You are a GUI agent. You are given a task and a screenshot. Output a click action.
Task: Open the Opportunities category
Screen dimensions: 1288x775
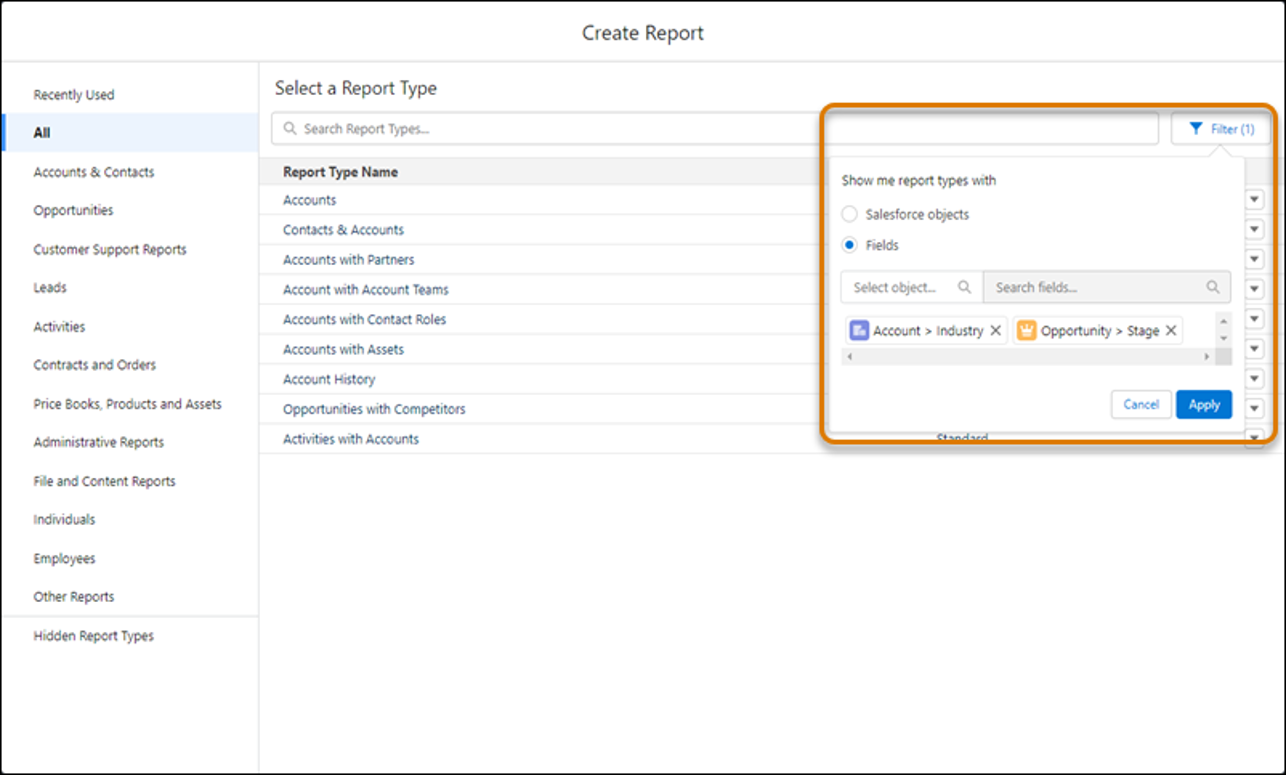pyautogui.click(x=73, y=211)
